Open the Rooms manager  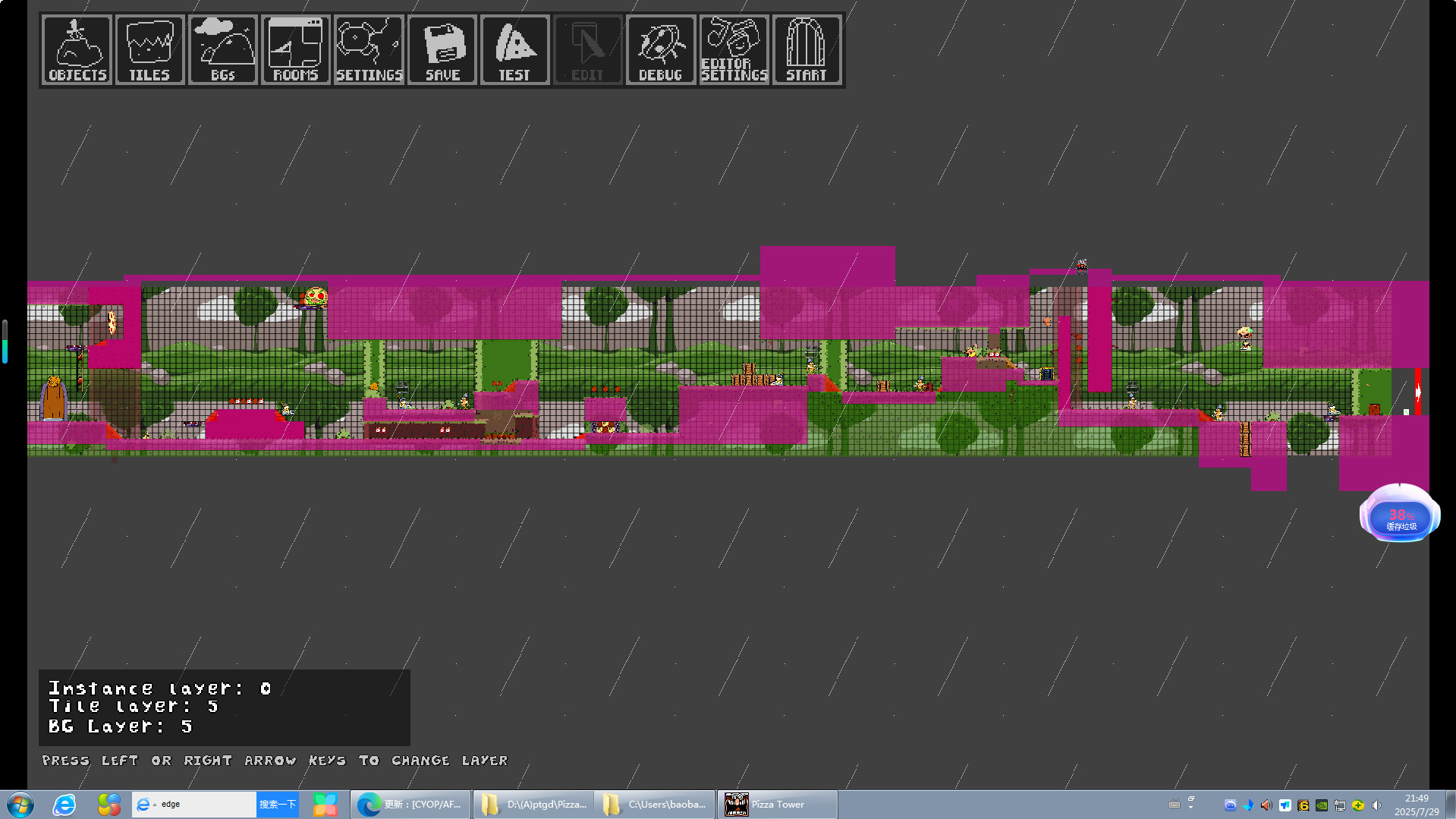[295, 50]
